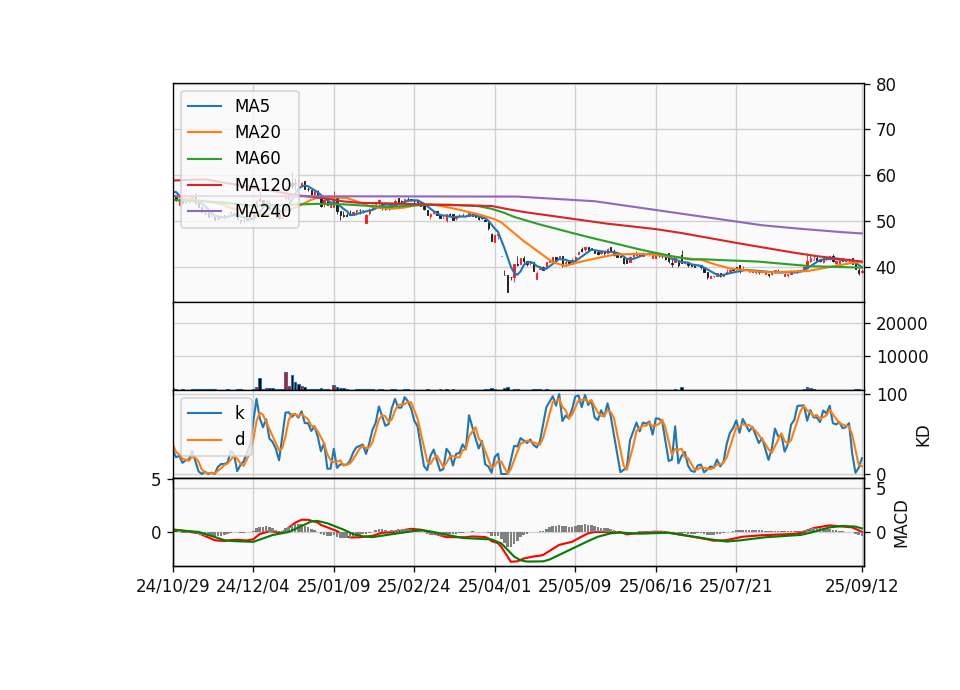Click the d legend label in KD panel

click(x=239, y=439)
